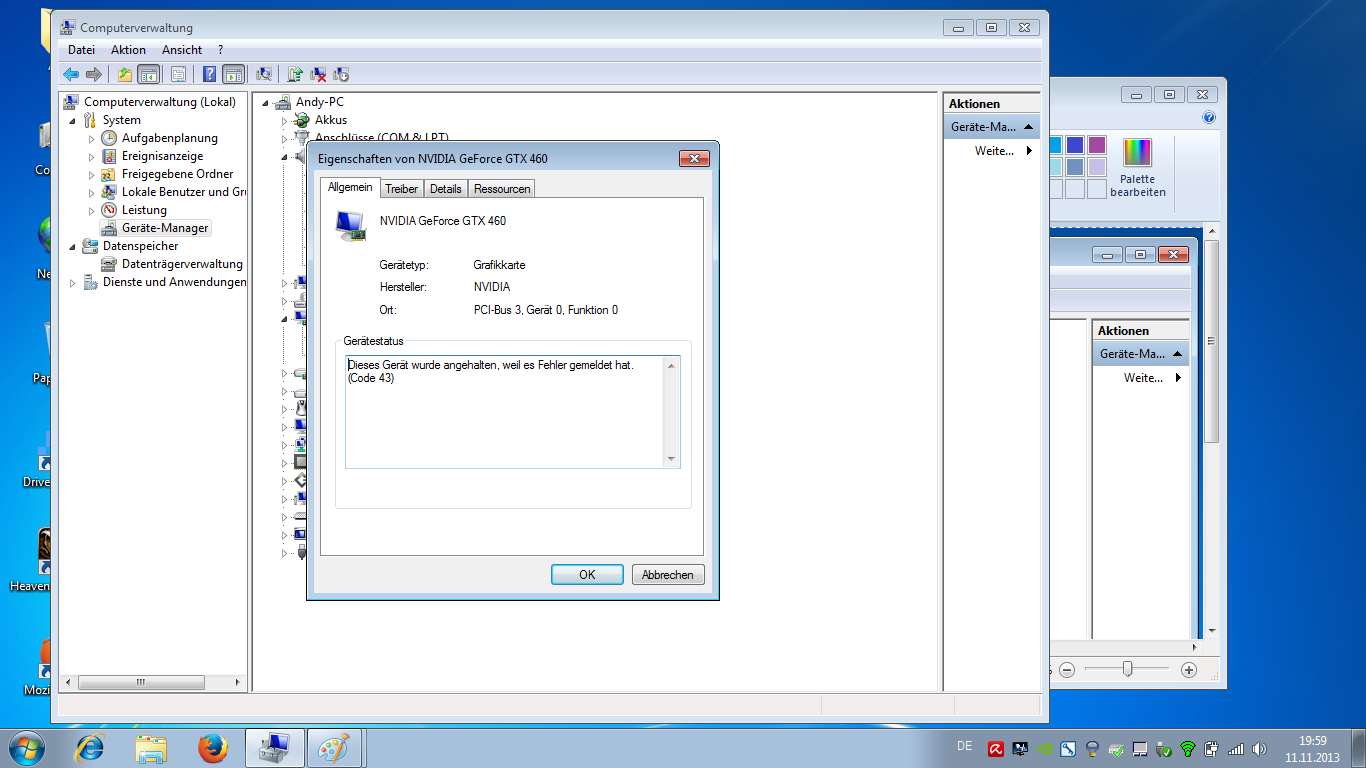Open Internet Explorer from the taskbar

tap(91, 748)
